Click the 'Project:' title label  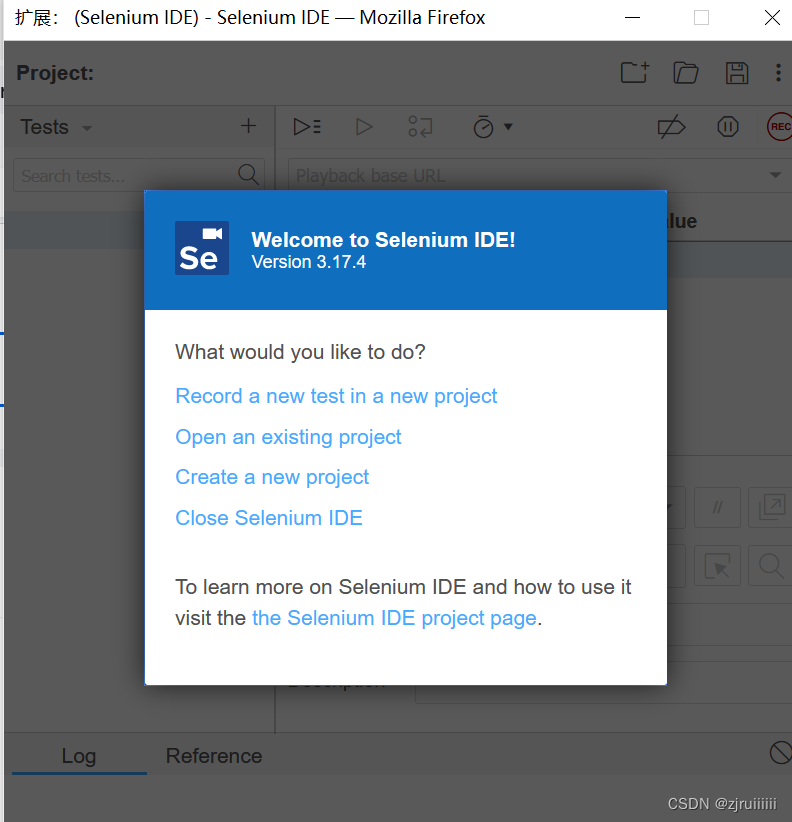pyautogui.click(x=55, y=73)
